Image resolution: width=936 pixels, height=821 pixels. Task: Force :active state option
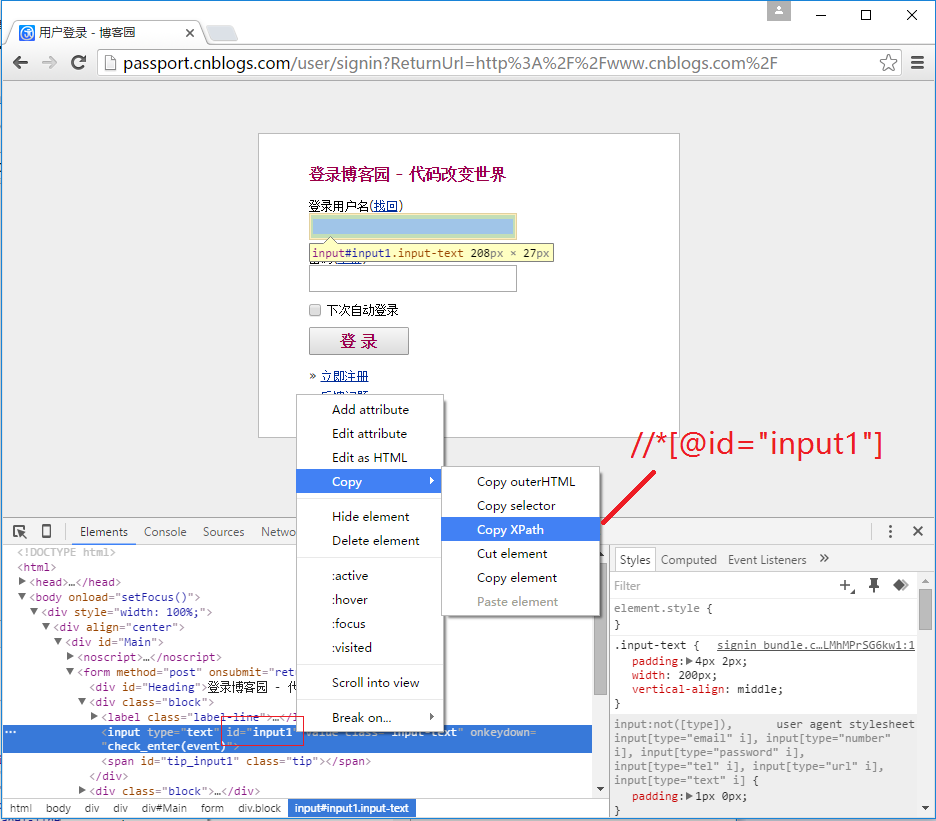pyautogui.click(x=370, y=576)
